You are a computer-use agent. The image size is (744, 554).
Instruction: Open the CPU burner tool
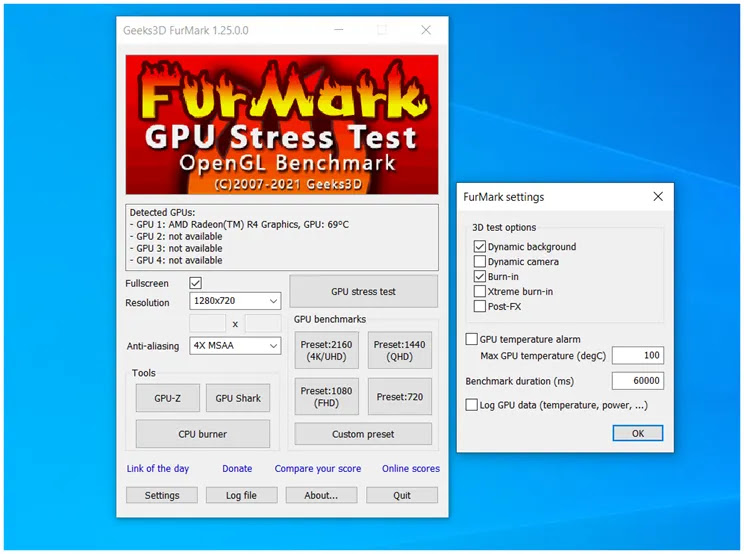point(203,434)
